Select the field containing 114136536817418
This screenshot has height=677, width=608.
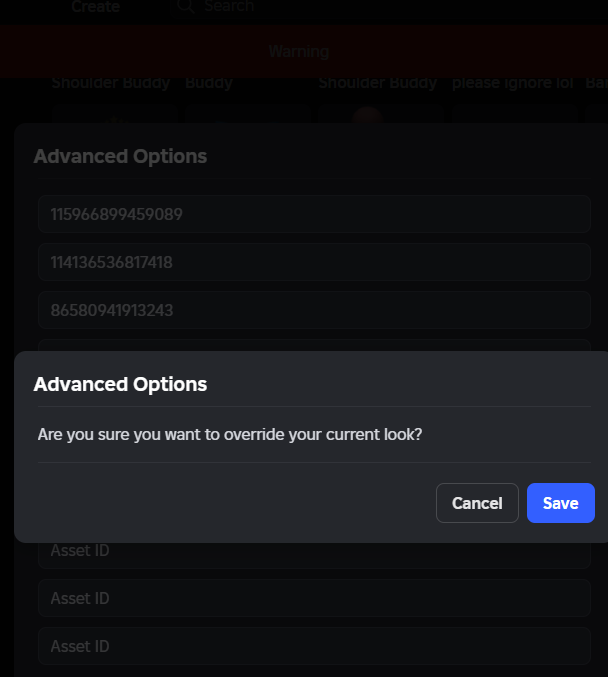pyautogui.click(x=314, y=262)
